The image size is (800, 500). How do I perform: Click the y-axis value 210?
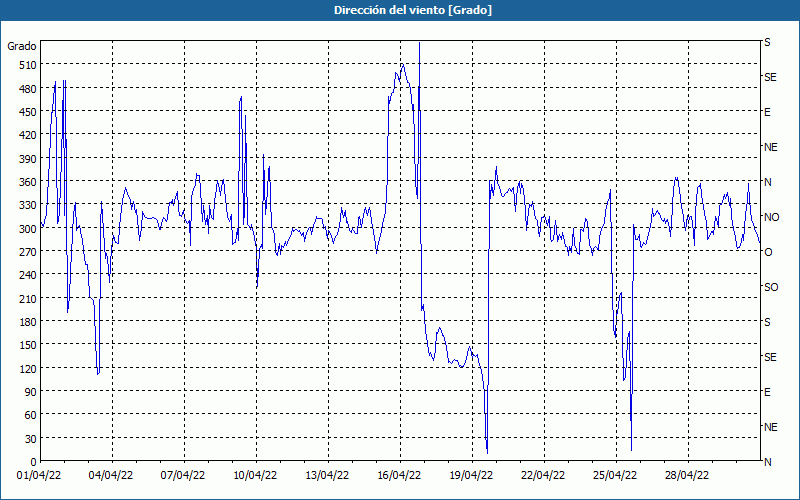tap(28, 298)
